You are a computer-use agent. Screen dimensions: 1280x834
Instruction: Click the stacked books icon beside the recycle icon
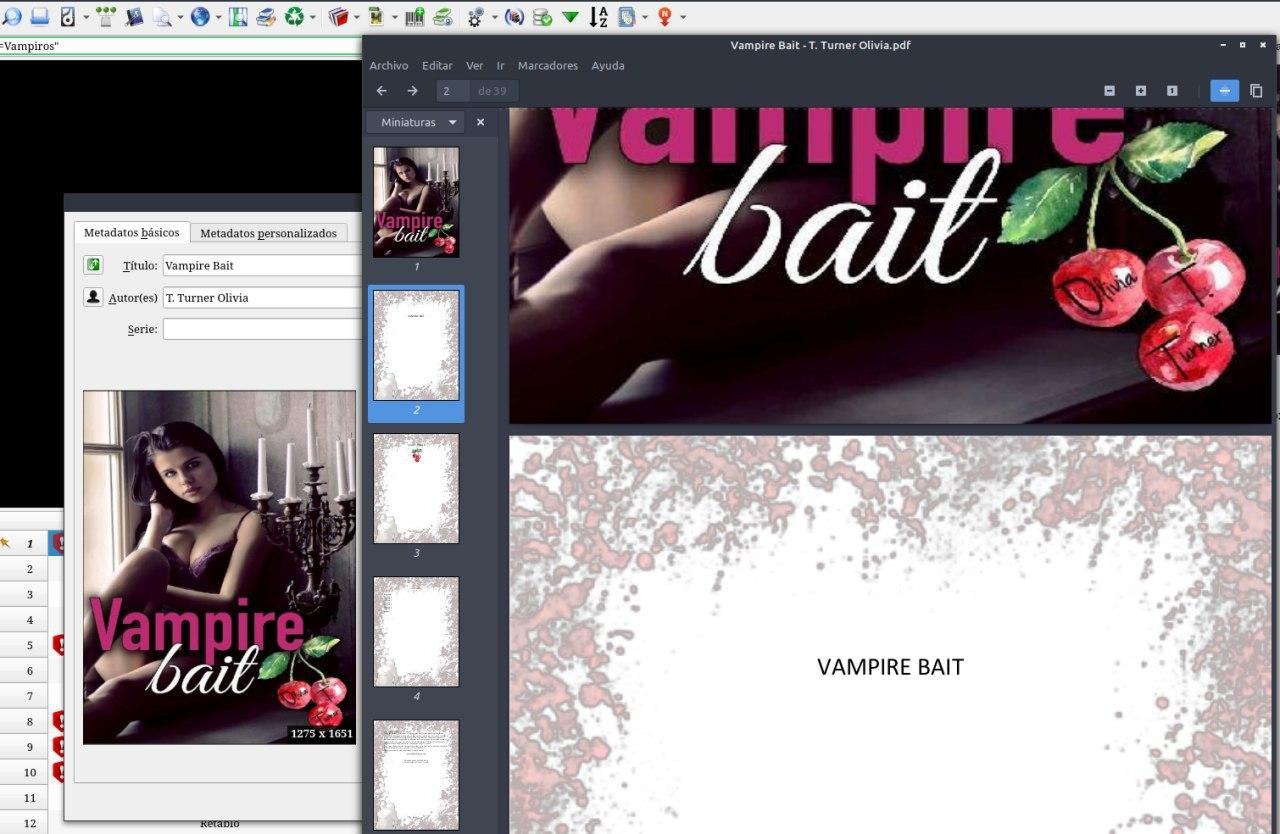pyautogui.click(x=266, y=16)
